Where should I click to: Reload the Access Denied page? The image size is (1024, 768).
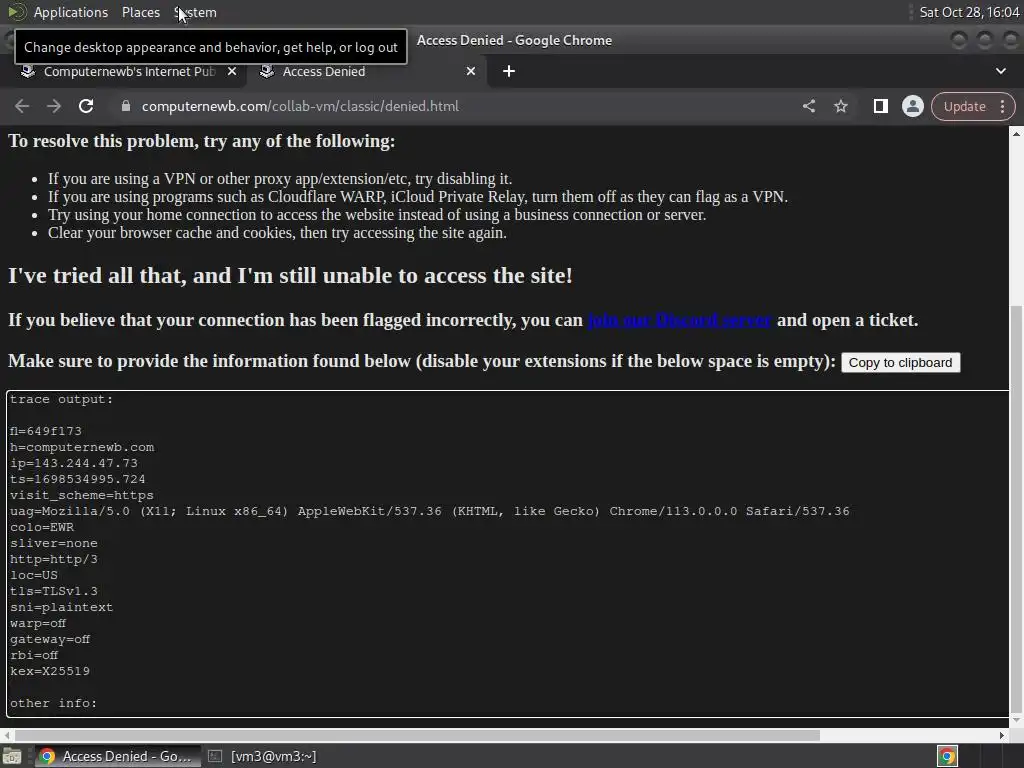86,106
